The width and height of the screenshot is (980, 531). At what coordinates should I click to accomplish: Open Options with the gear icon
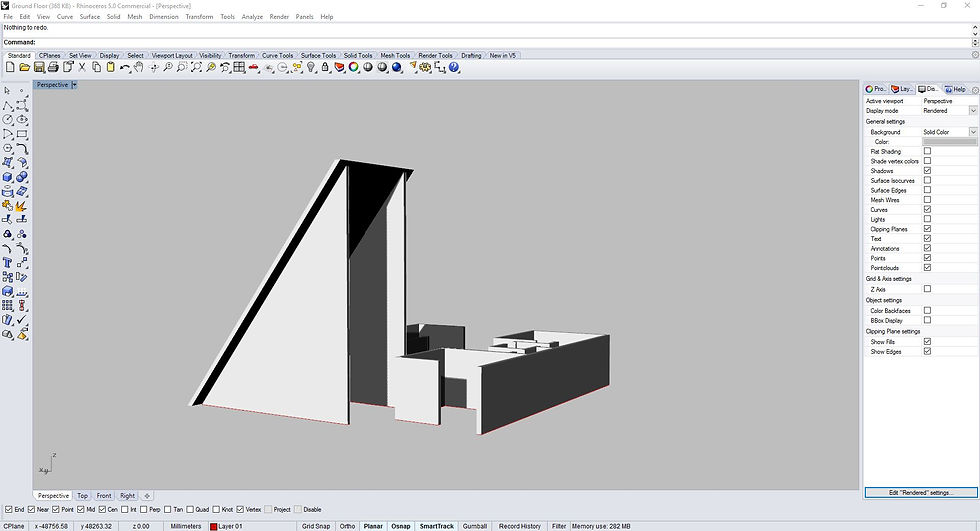coord(426,67)
